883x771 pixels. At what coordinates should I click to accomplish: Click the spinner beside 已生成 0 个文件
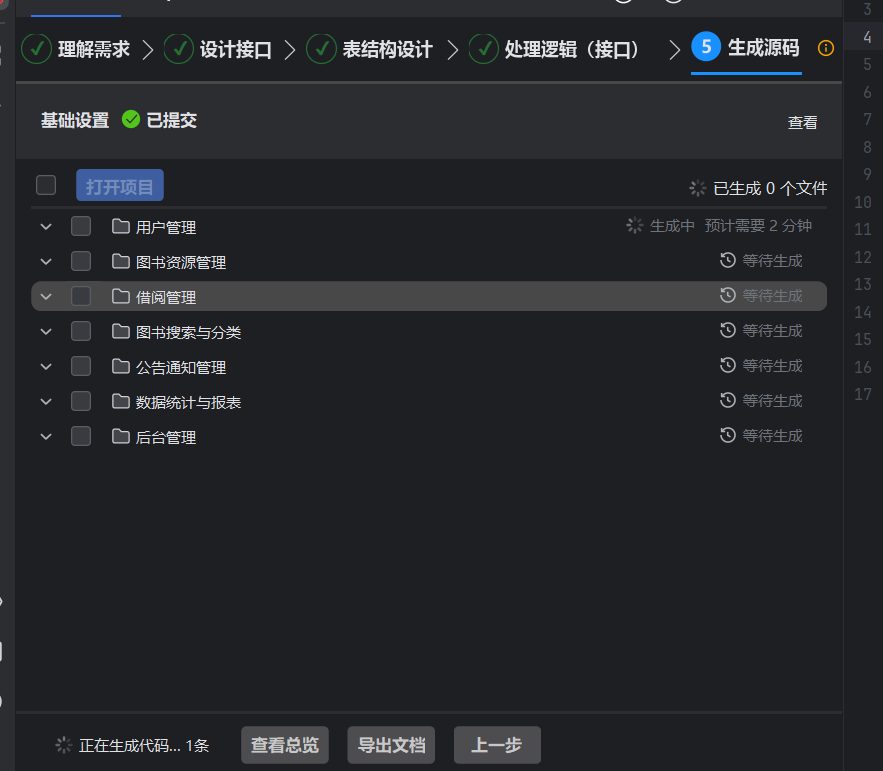click(697, 187)
